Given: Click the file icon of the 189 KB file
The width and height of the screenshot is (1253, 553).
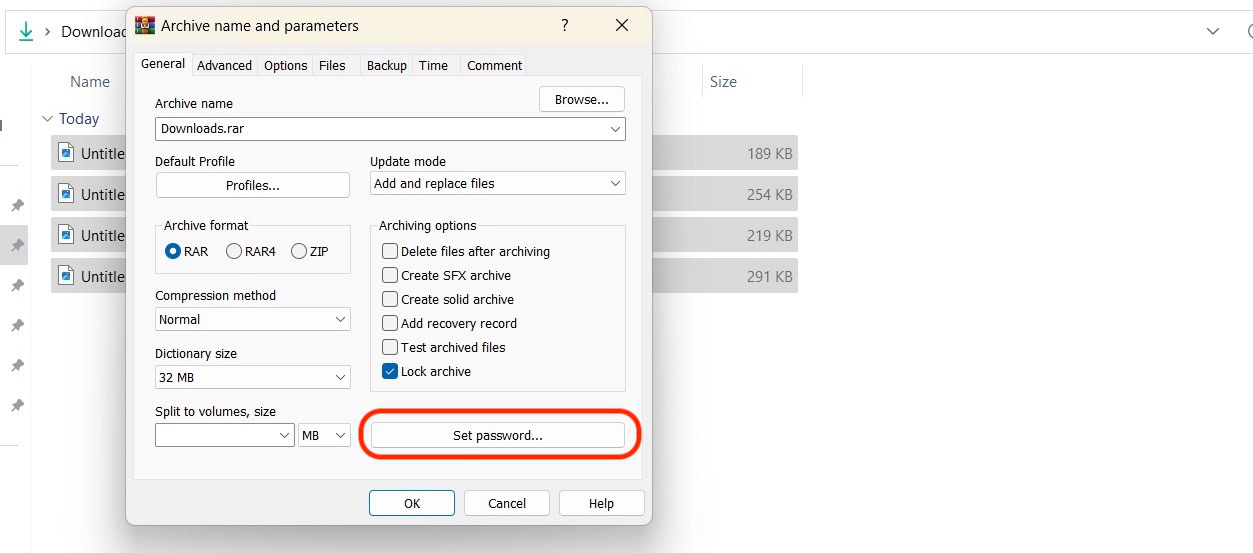Looking at the screenshot, I should [66, 153].
